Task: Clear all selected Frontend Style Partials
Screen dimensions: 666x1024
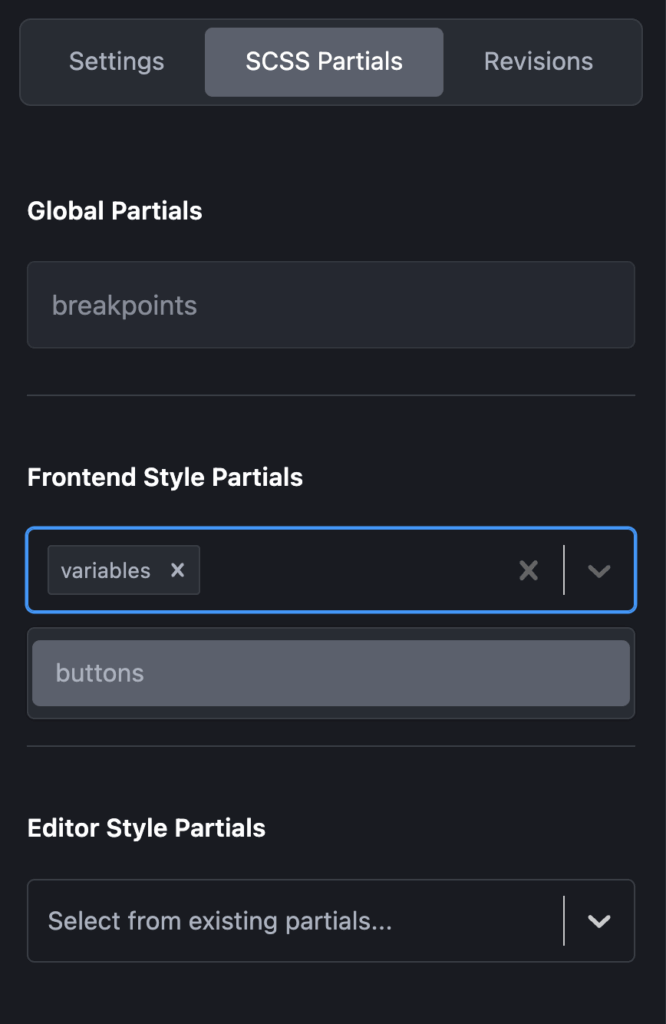Action: (528, 570)
